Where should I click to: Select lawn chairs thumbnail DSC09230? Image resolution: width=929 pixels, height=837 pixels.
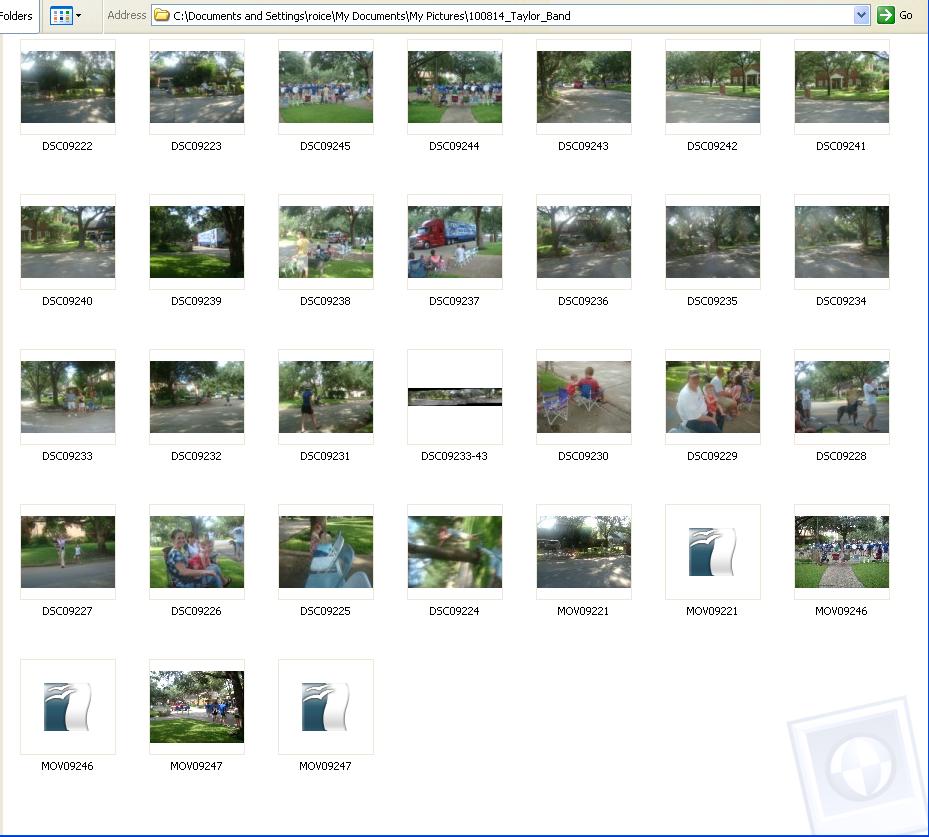coord(584,397)
